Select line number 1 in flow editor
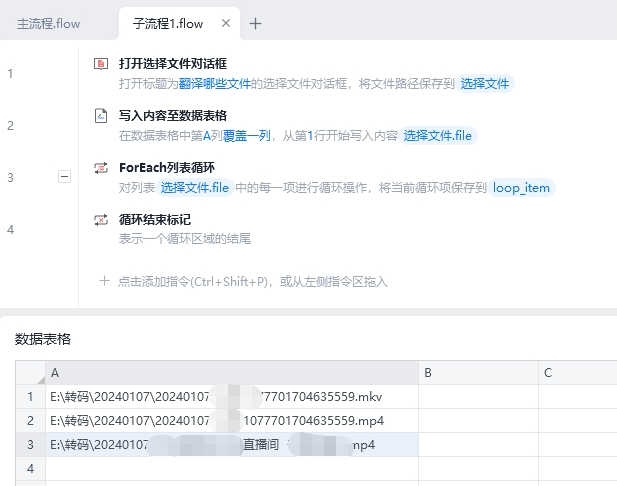 coord(10,74)
